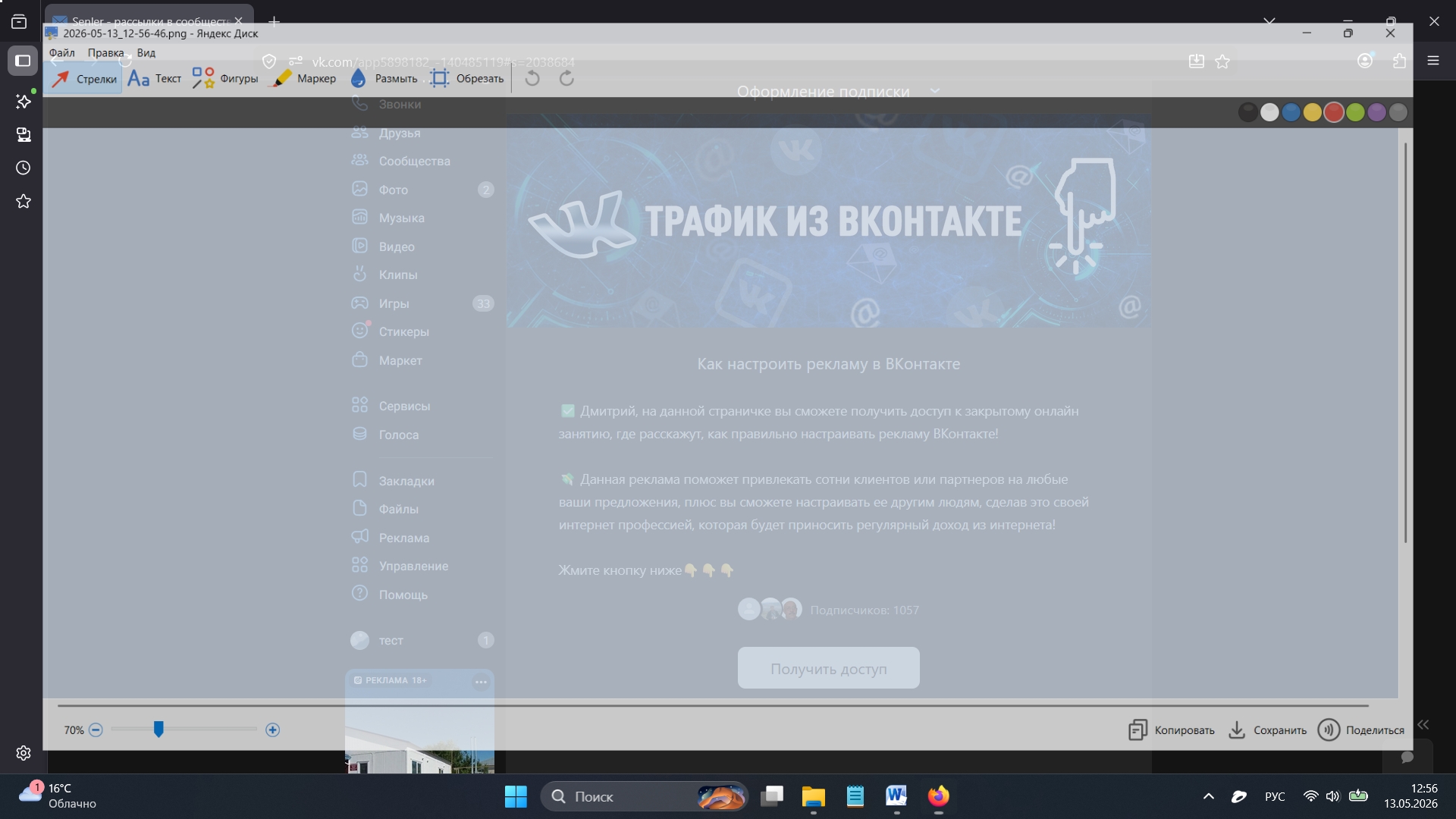Open File Explorer from the taskbar
Screen dimensions: 1456x819
click(x=814, y=796)
